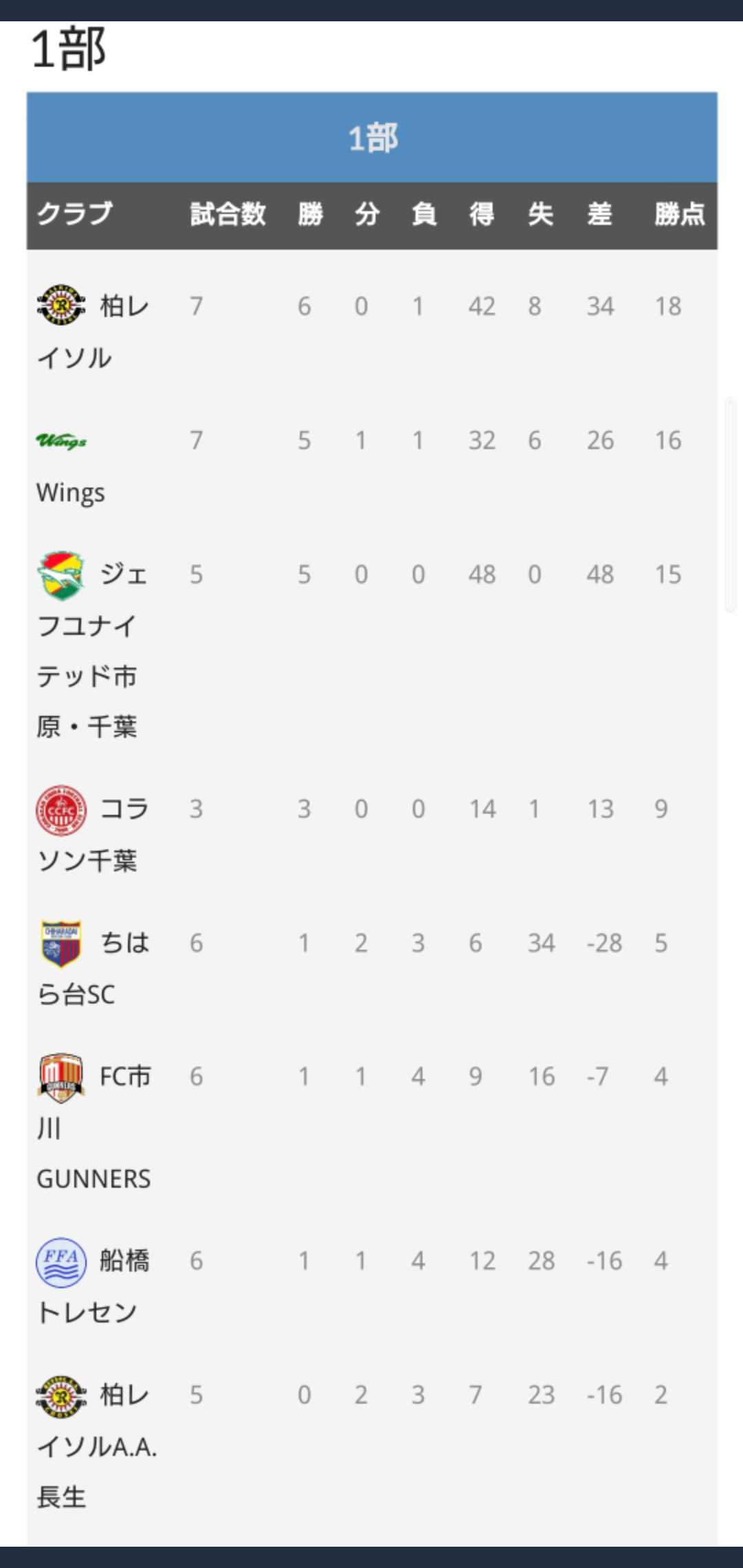Image resolution: width=743 pixels, height=1568 pixels.
Task: Click the green Wings team logo
Action: tap(61, 440)
